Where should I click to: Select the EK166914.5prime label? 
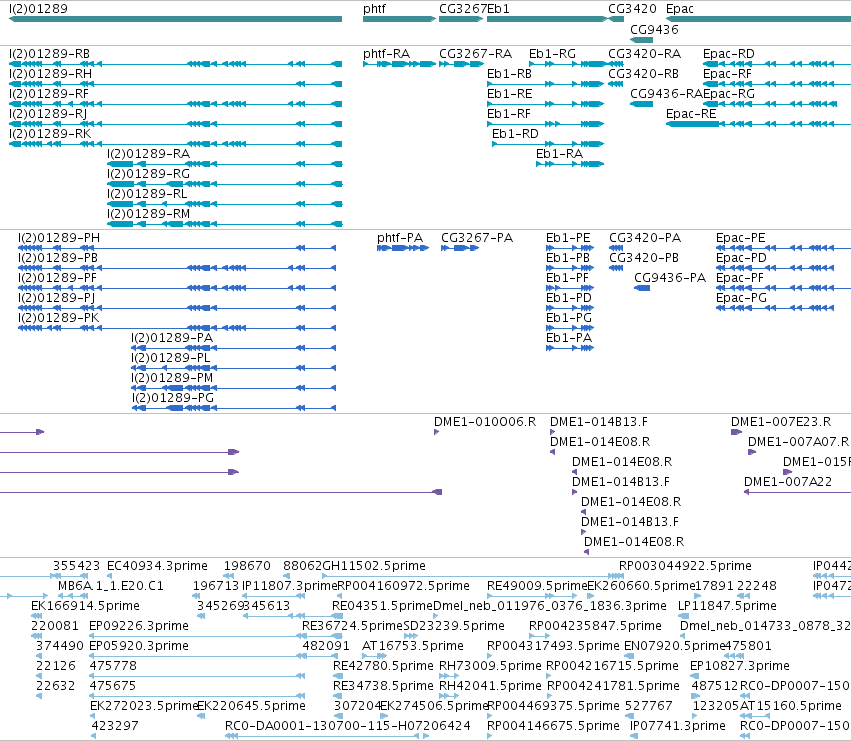(85, 606)
